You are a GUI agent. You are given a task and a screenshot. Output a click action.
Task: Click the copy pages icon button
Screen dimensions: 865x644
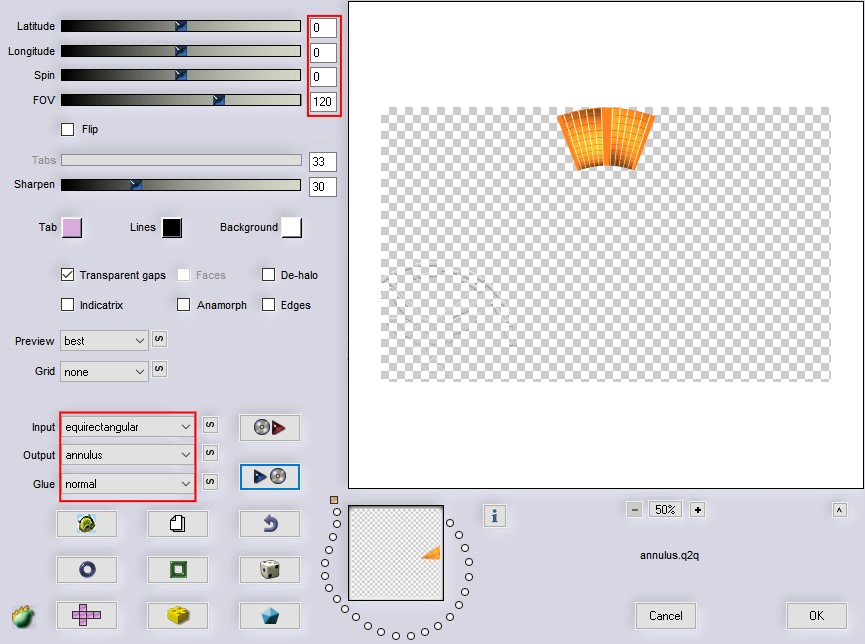[x=178, y=523]
